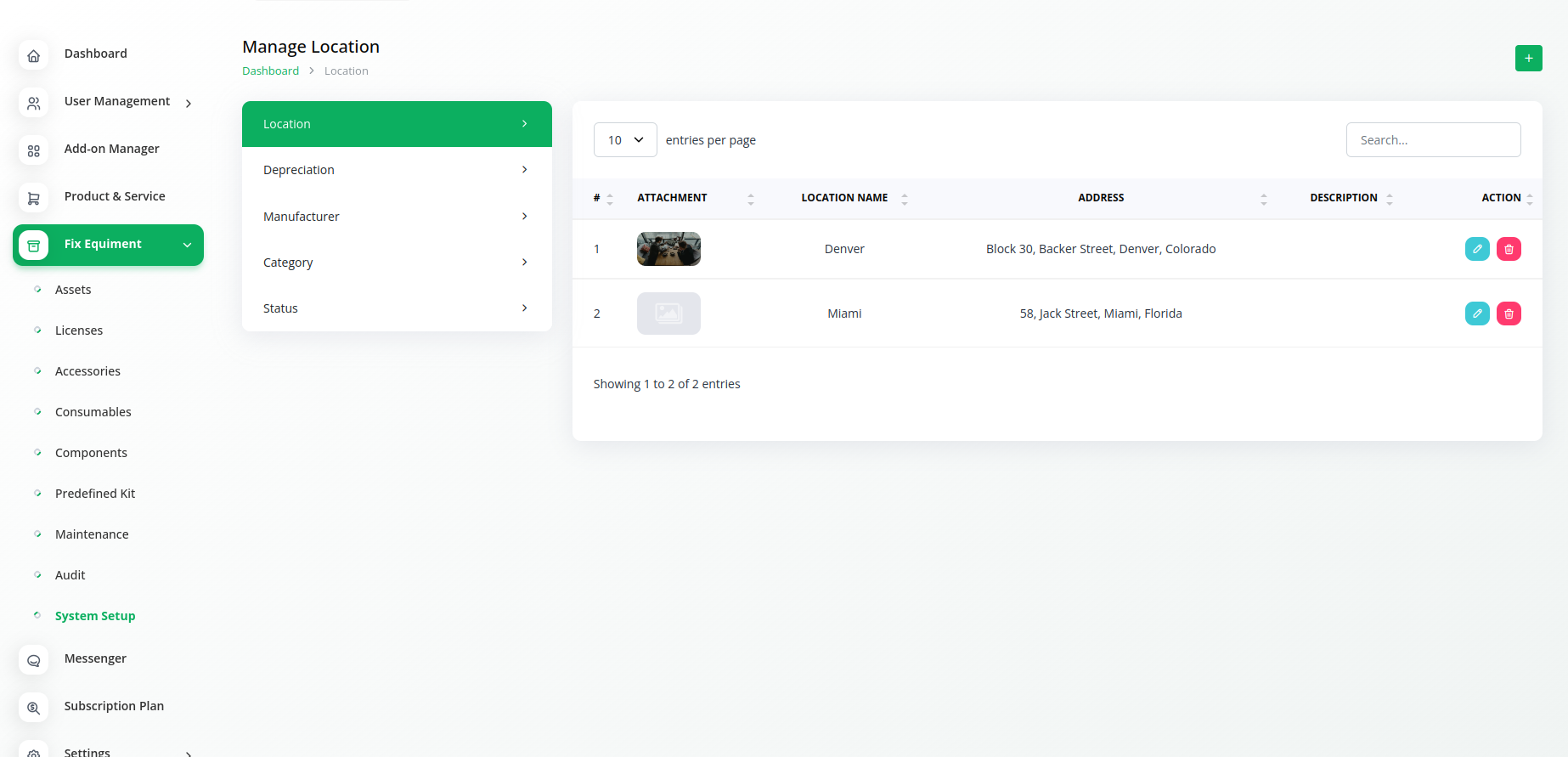This screenshot has height=757, width=1568.
Task: Edit the Miami location entry
Action: 1477,314
